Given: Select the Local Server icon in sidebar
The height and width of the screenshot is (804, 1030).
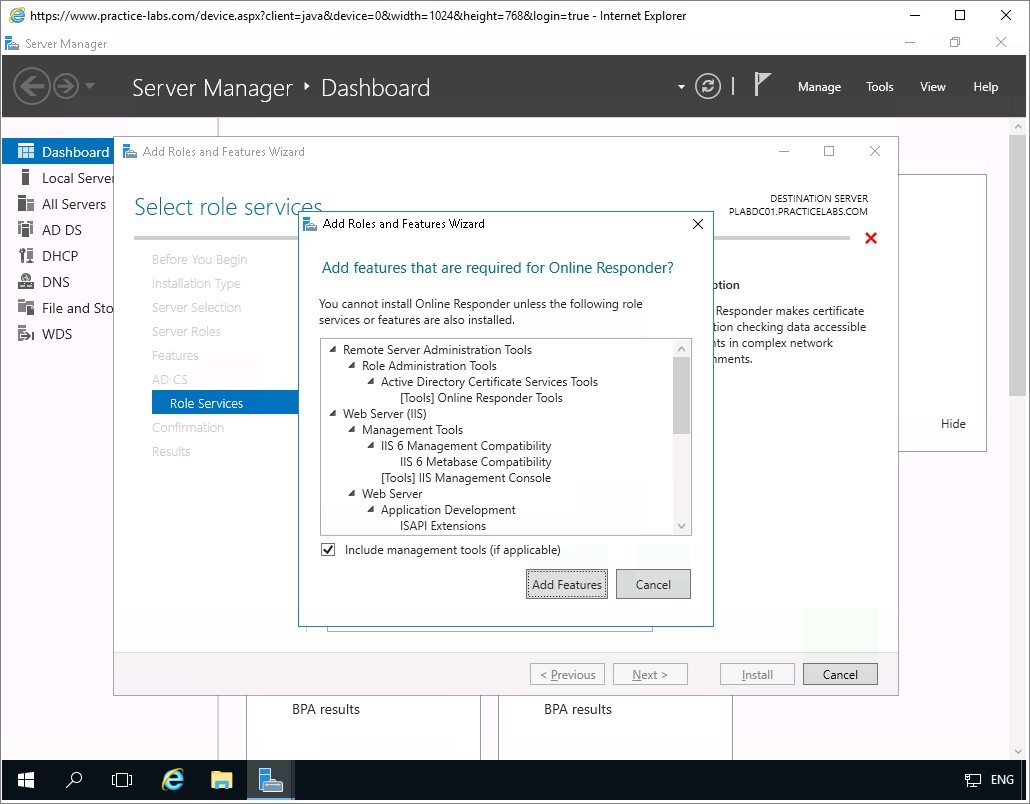Looking at the screenshot, I should click(26, 177).
